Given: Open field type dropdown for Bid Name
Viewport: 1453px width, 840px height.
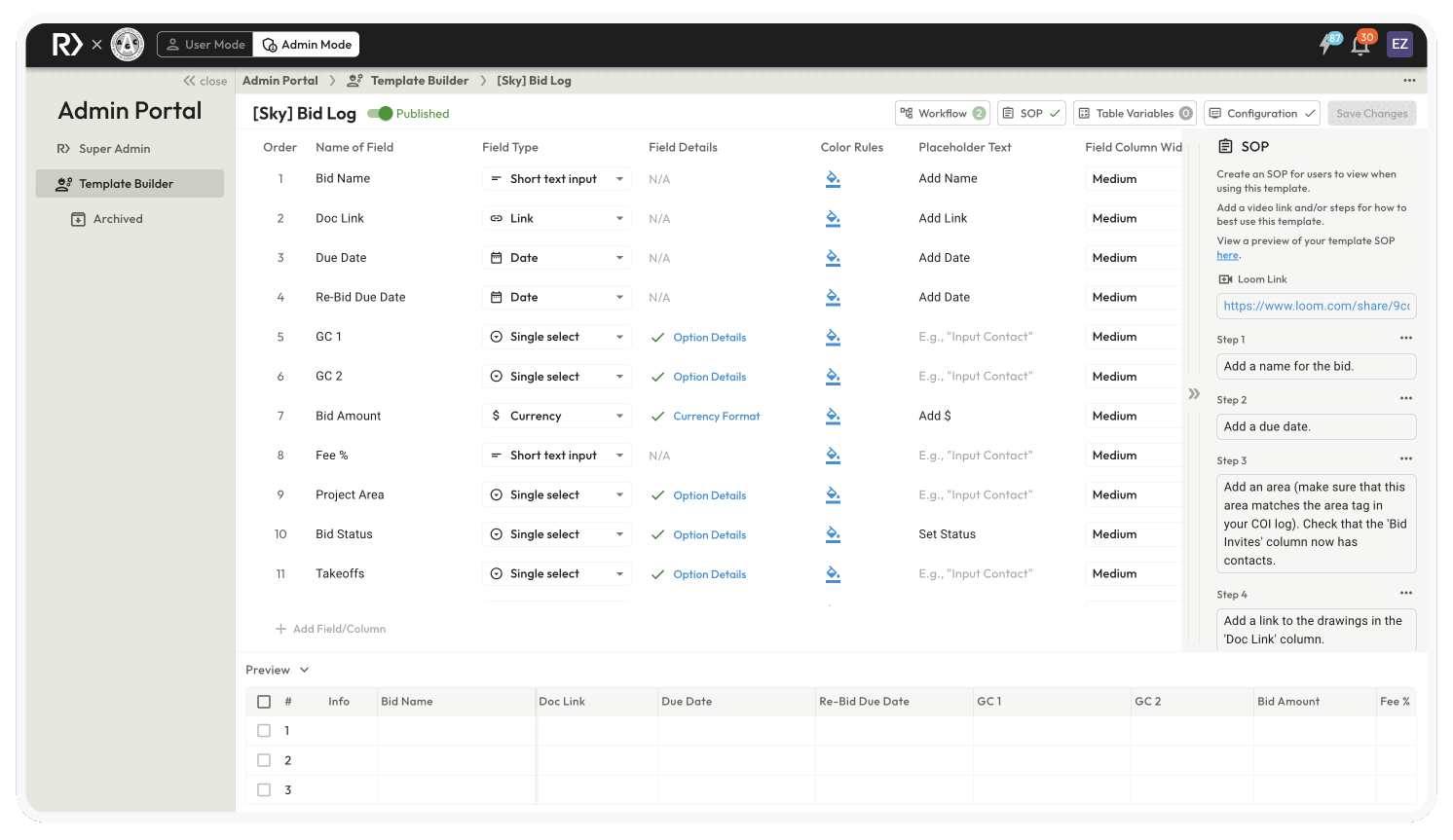Looking at the screenshot, I should 557,179.
